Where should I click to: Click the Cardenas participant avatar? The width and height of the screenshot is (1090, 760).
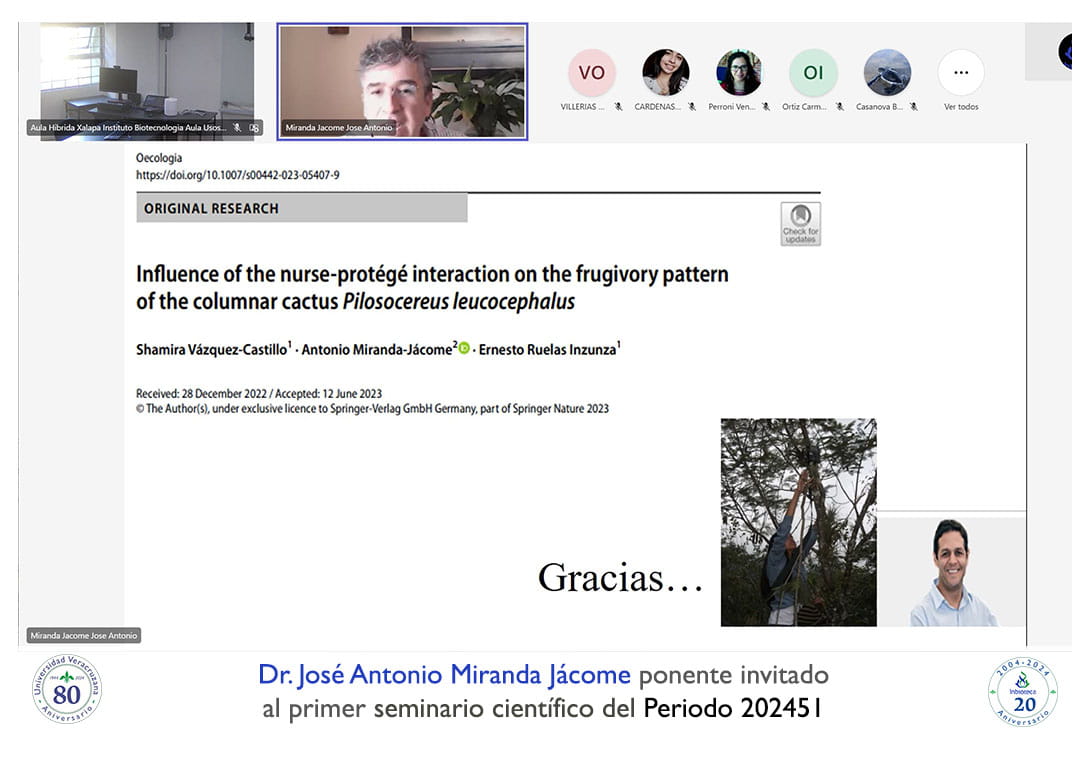665,73
